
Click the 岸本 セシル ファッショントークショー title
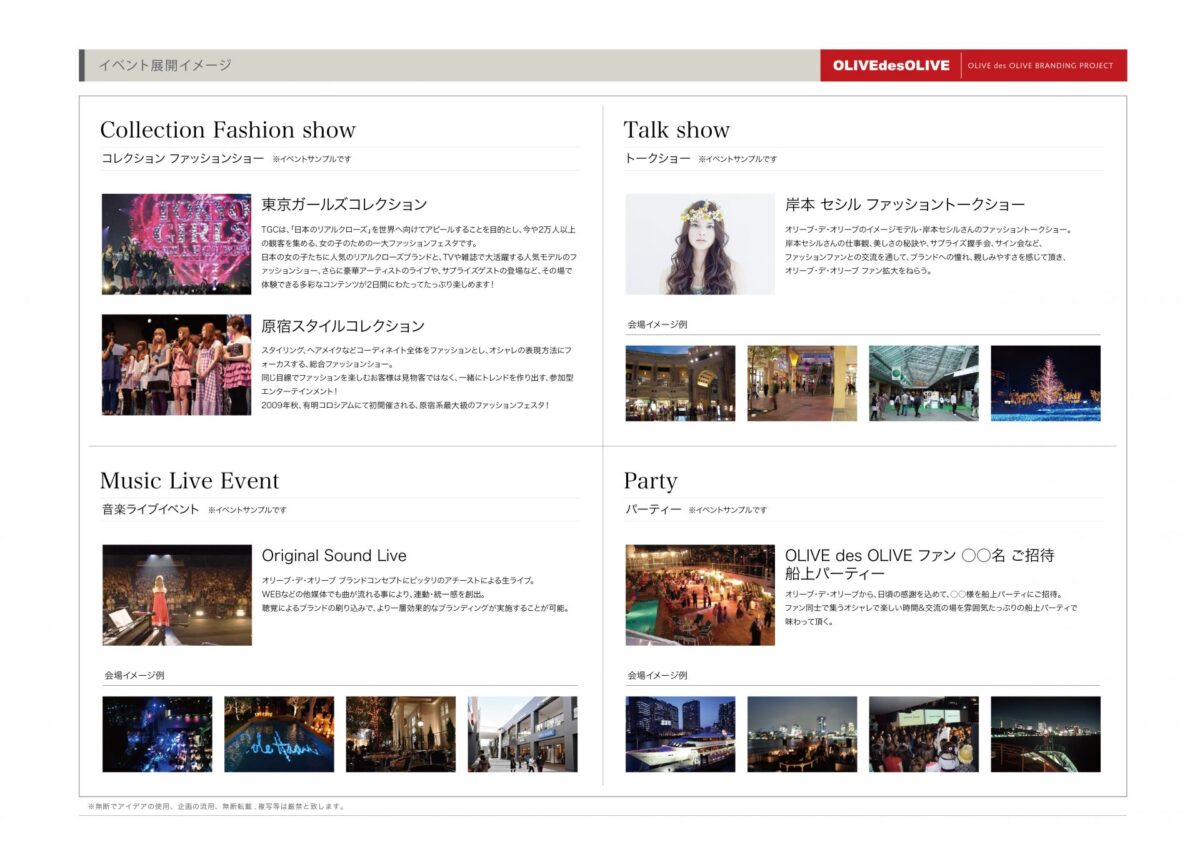point(906,205)
